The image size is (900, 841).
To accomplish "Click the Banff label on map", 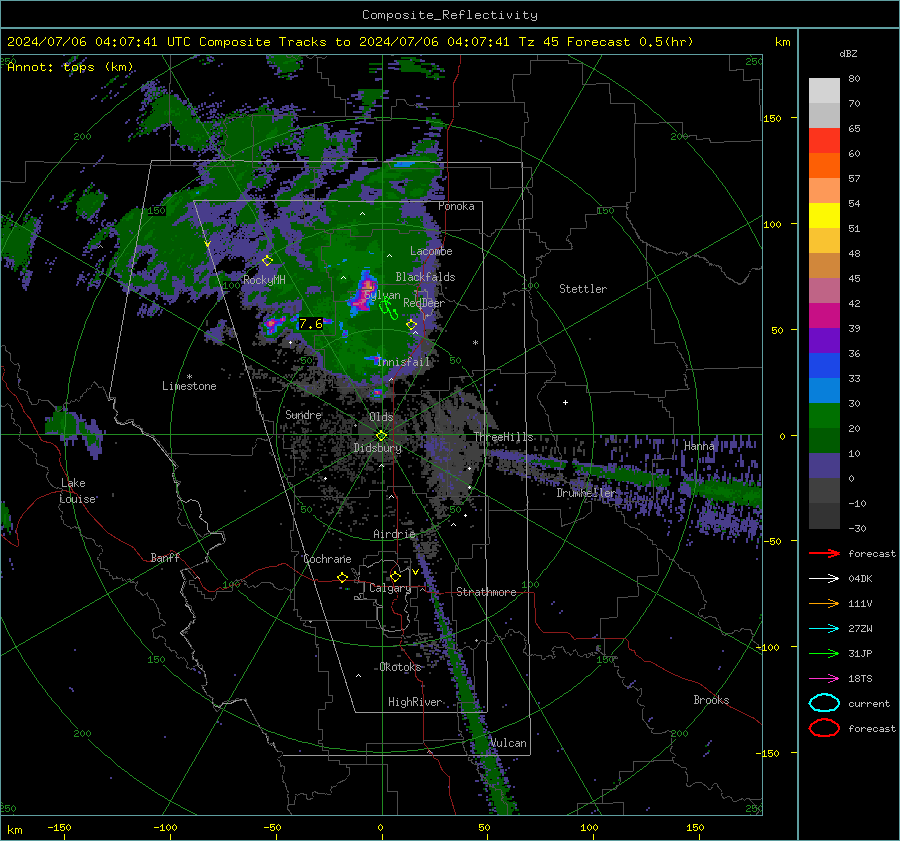I will (165, 558).
